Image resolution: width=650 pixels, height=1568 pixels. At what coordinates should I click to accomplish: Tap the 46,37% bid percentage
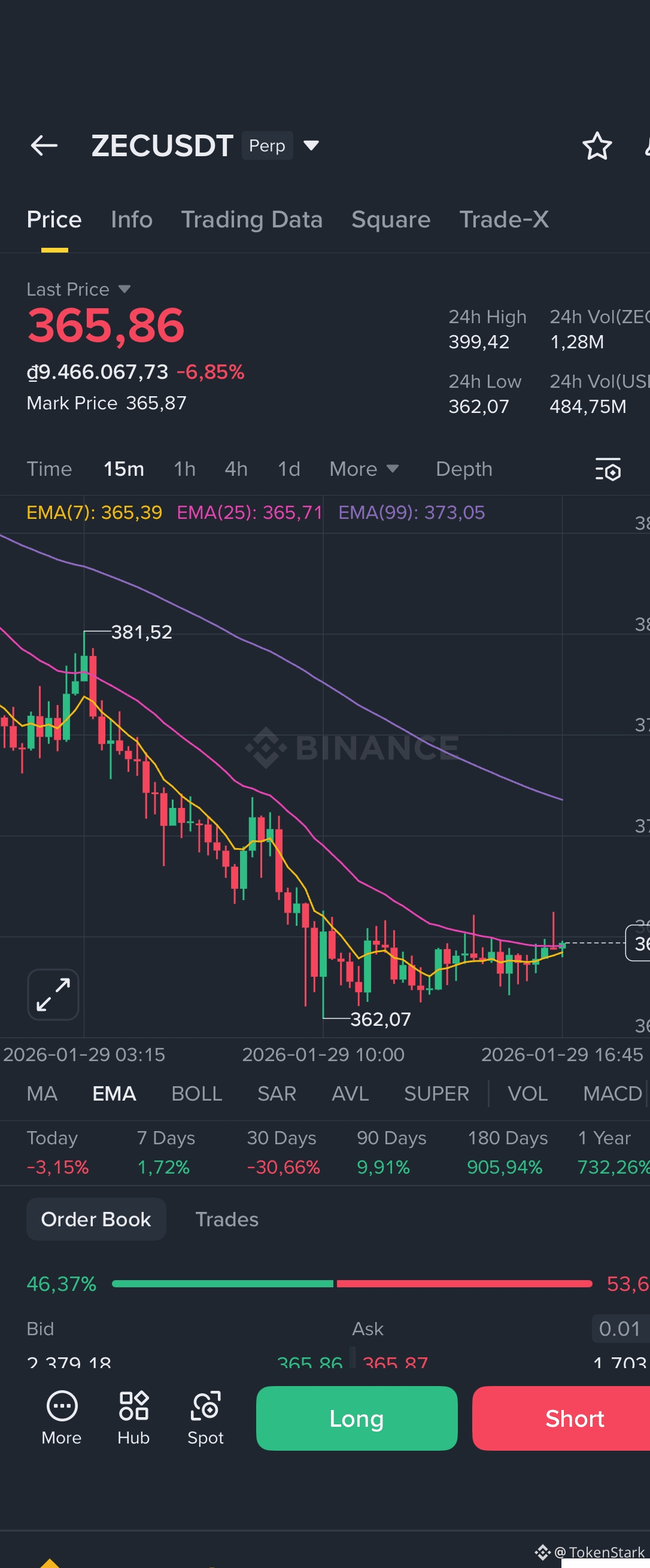coord(62,1284)
